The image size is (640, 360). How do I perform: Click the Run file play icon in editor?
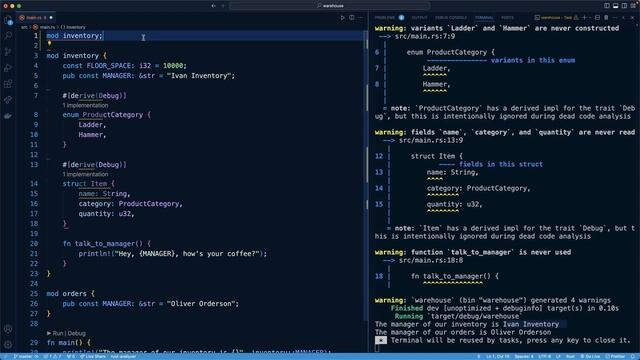click(342, 18)
